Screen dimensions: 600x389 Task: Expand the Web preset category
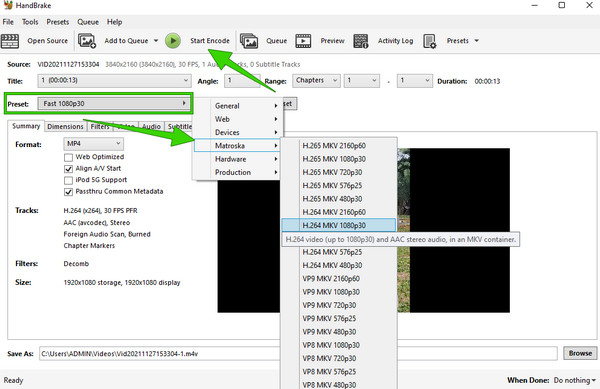pyautogui.click(x=236, y=119)
